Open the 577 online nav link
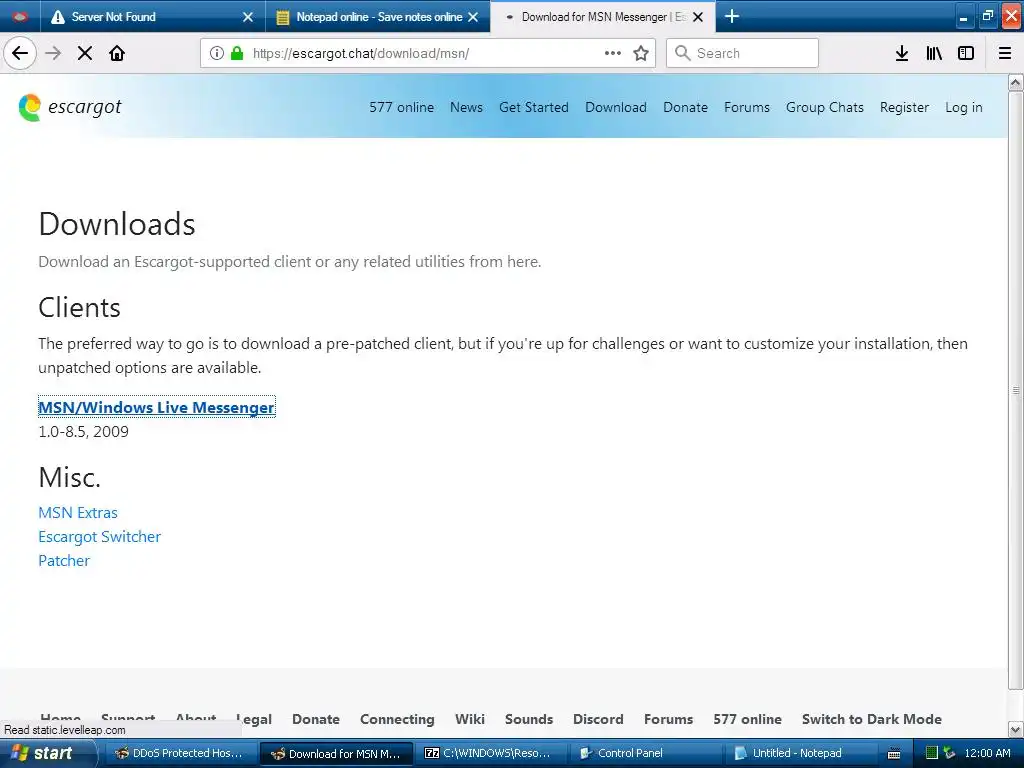This screenshot has height=768, width=1024. (x=402, y=107)
